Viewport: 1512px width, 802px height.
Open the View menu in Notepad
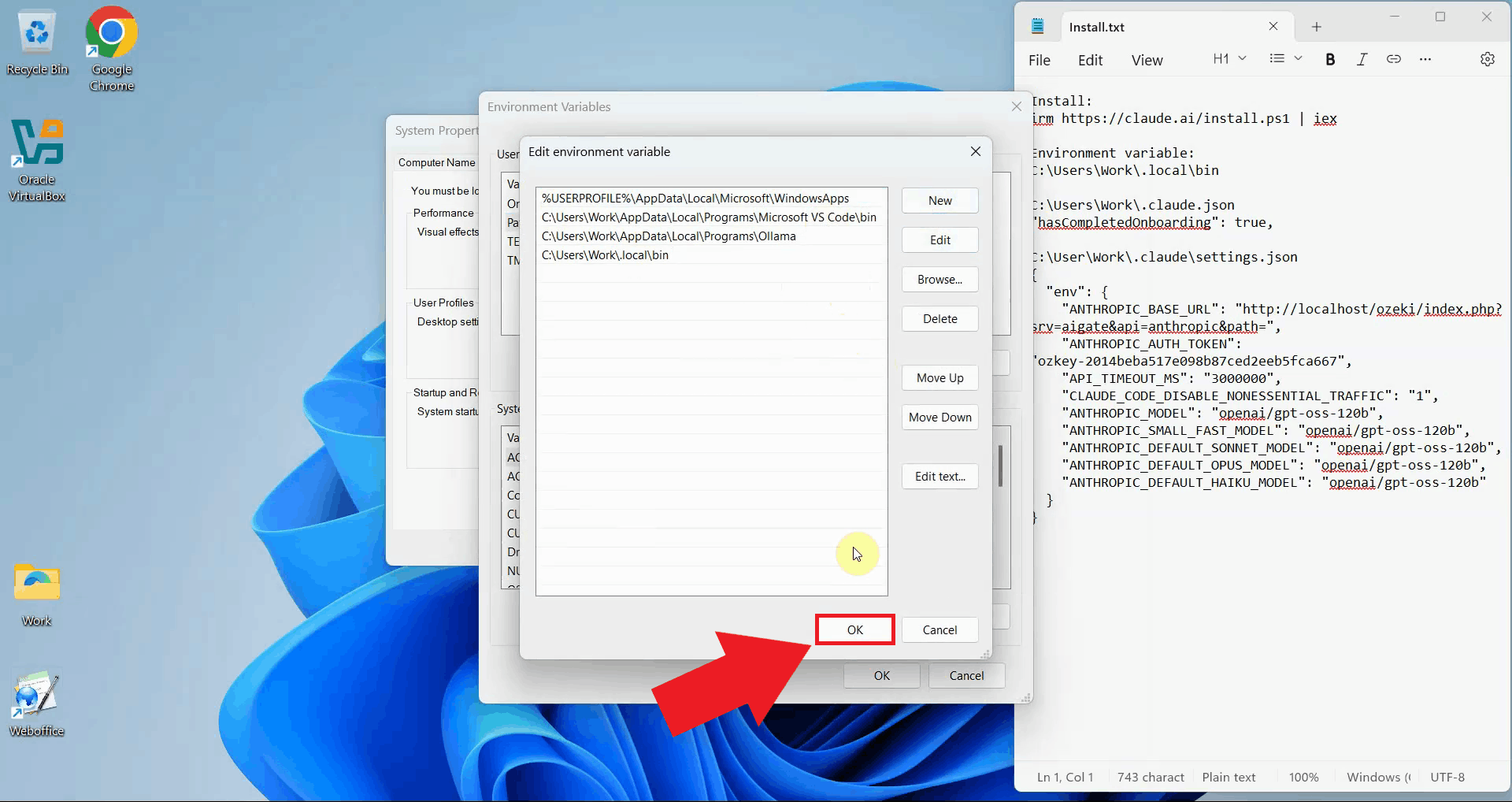pos(1147,61)
